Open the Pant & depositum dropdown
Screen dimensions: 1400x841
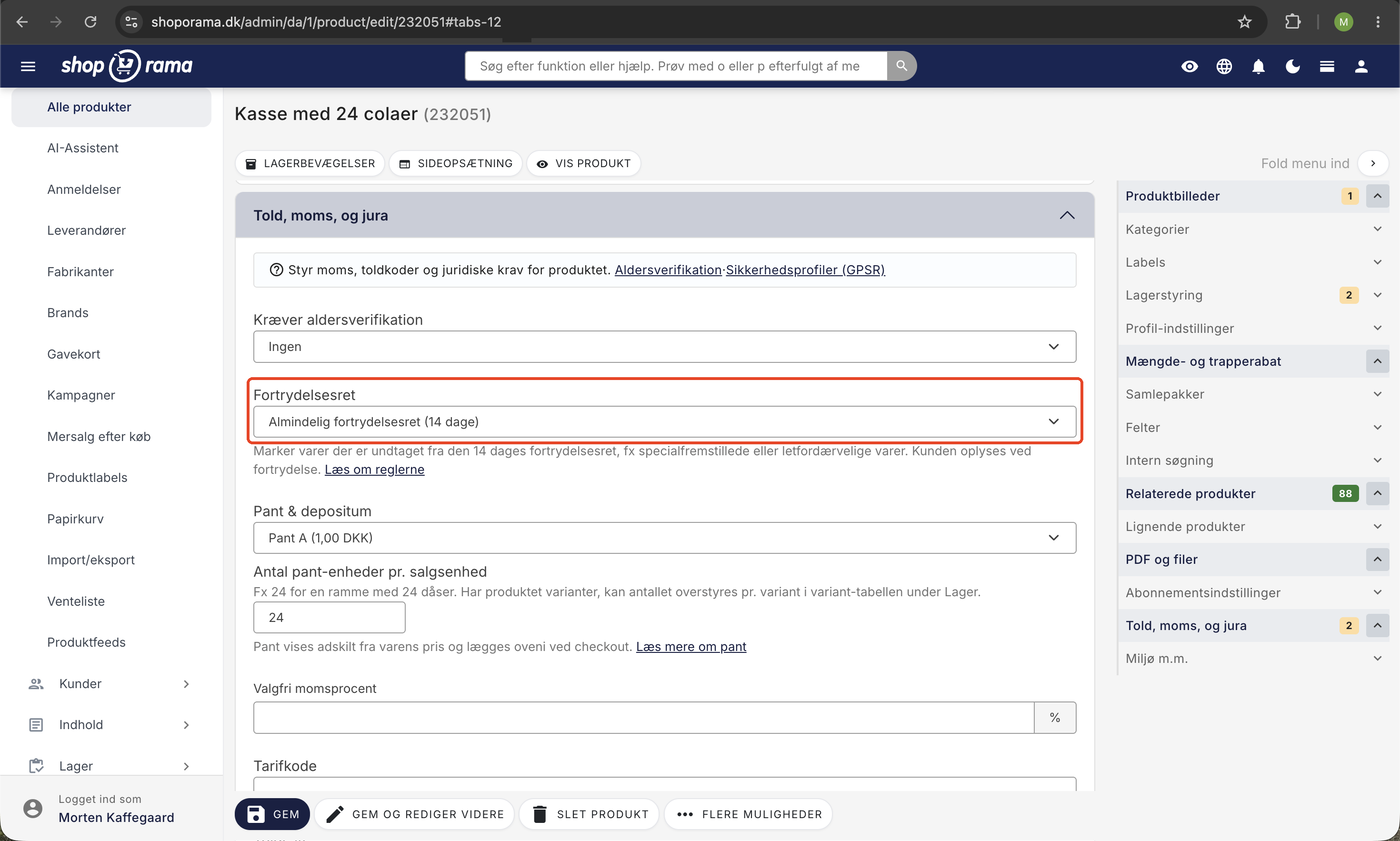(665, 537)
